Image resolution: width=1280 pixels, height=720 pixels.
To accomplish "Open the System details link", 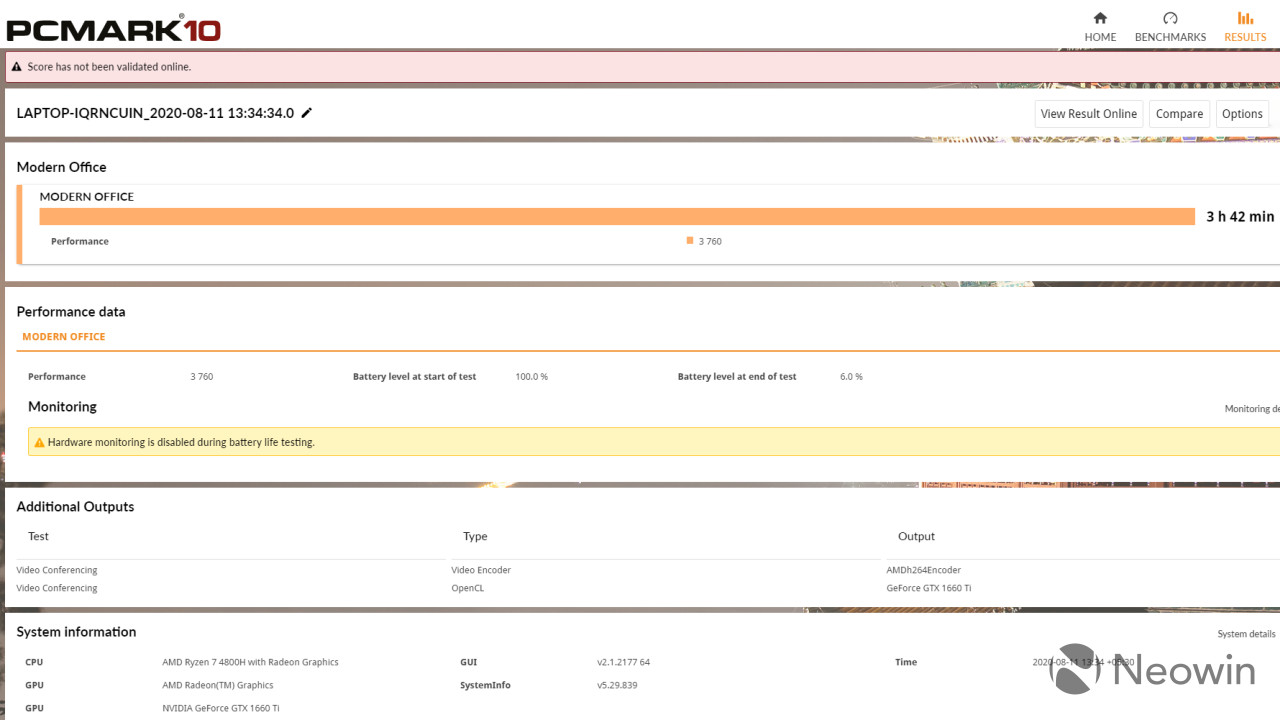I will (1246, 634).
